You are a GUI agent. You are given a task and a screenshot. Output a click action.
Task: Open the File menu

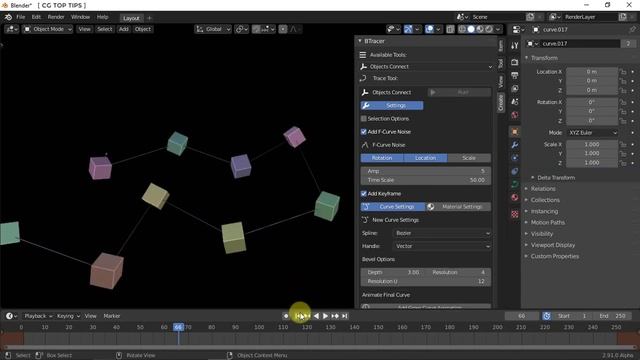coord(21,17)
